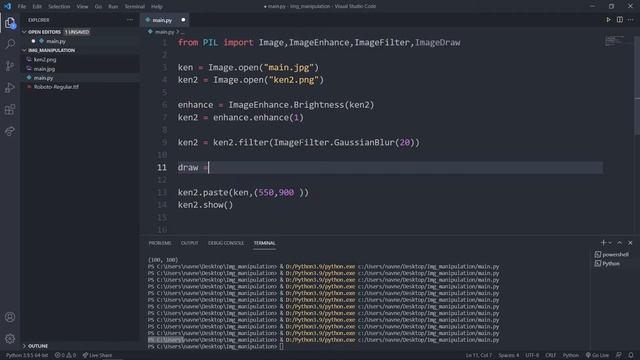
Task: Collapse the IMG_MANIPULATION folder section
Action: tap(24, 50)
